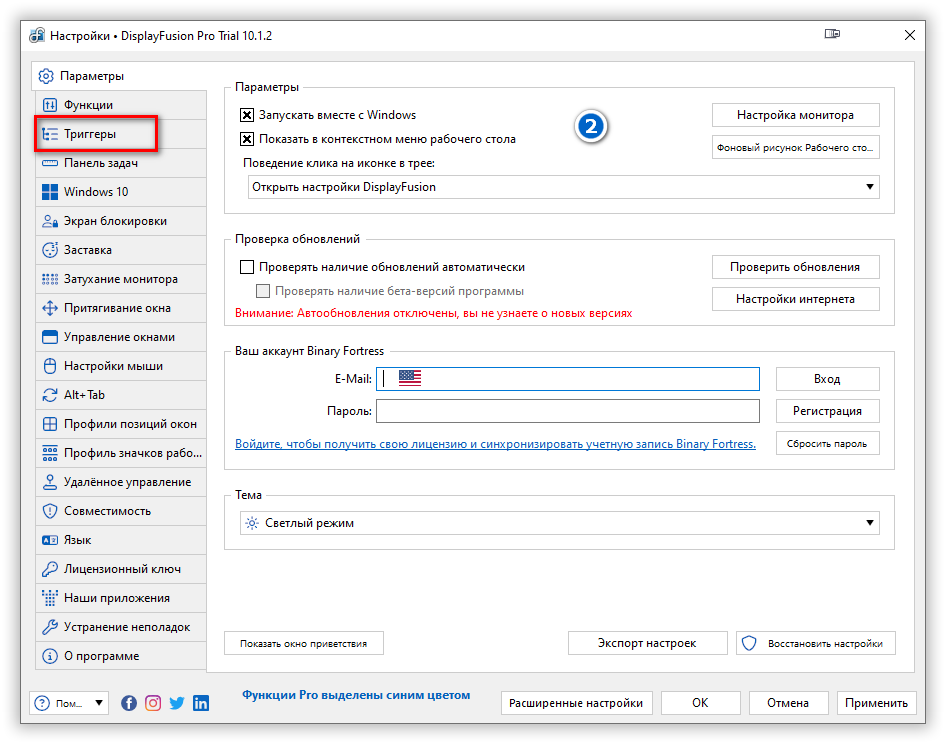Click the Профили позиций окон grid icon
Image resolution: width=946 pixels, height=744 pixels.
click(x=50, y=424)
